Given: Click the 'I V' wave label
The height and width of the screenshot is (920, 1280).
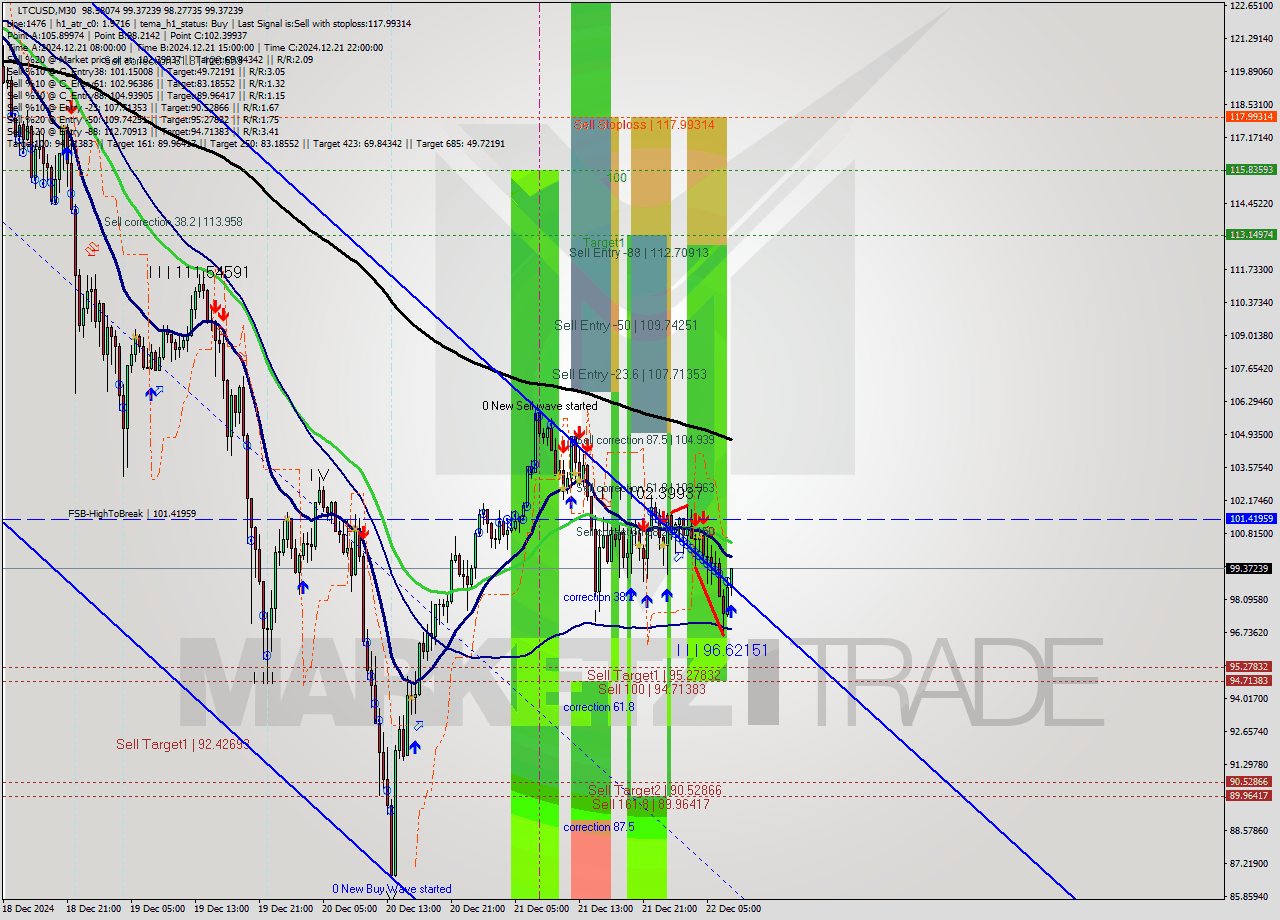Looking at the screenshot, I should tap(320, 475).
